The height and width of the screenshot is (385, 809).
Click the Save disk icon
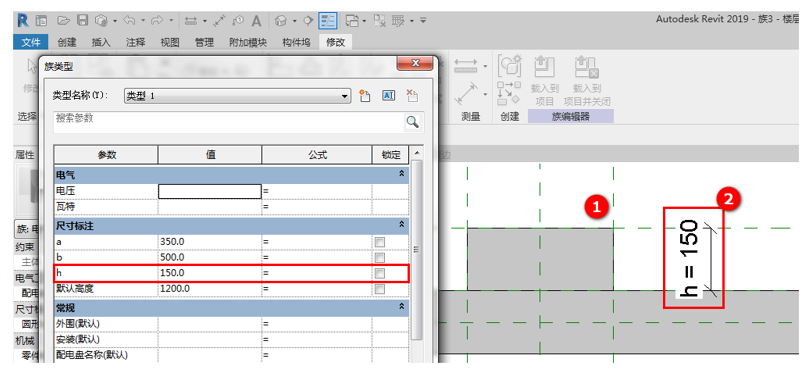[x=82, y=21]
